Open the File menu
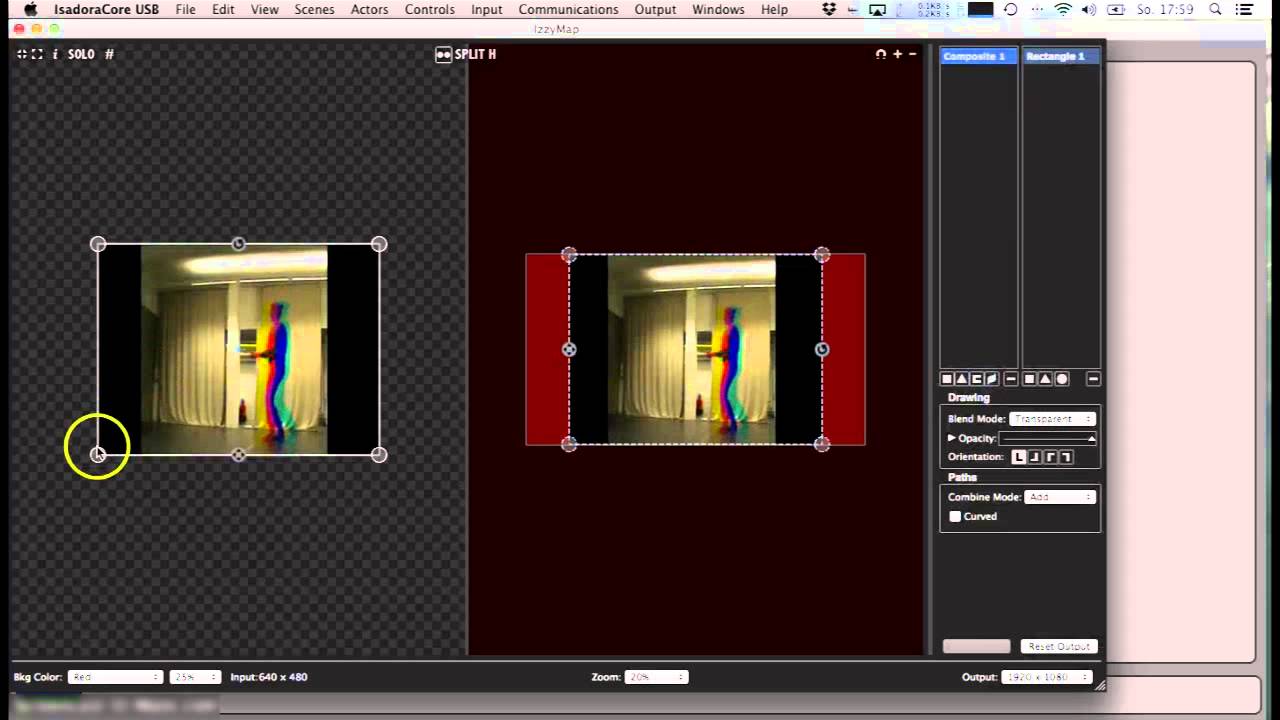 tap(185, 9)
